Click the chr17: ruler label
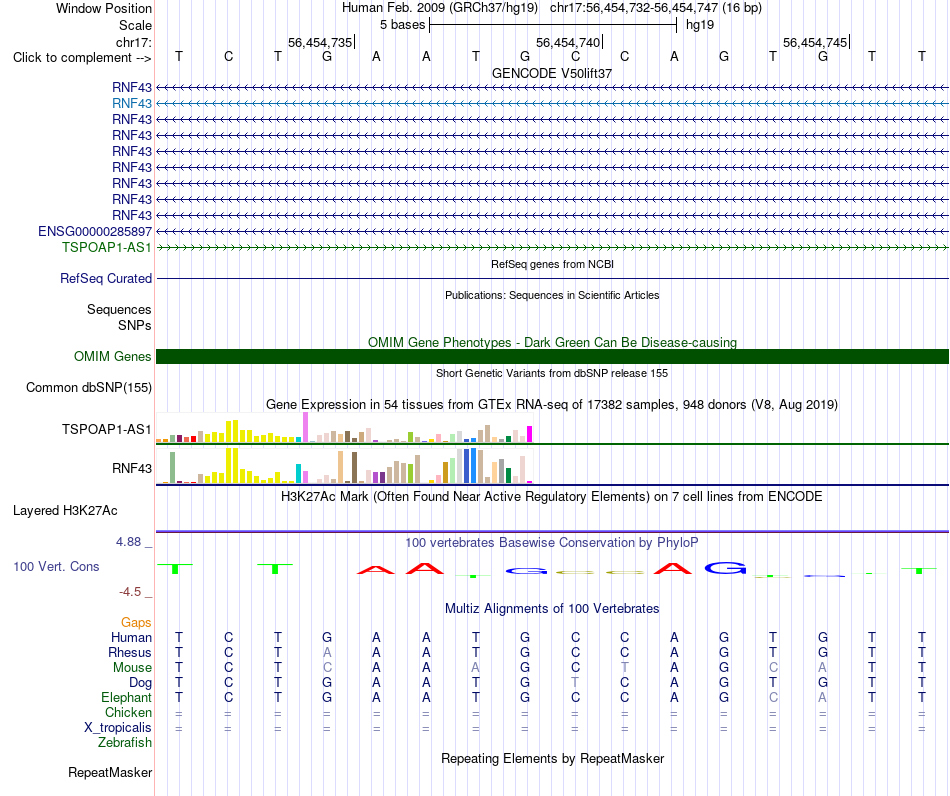950x796 pixels. 134,42
